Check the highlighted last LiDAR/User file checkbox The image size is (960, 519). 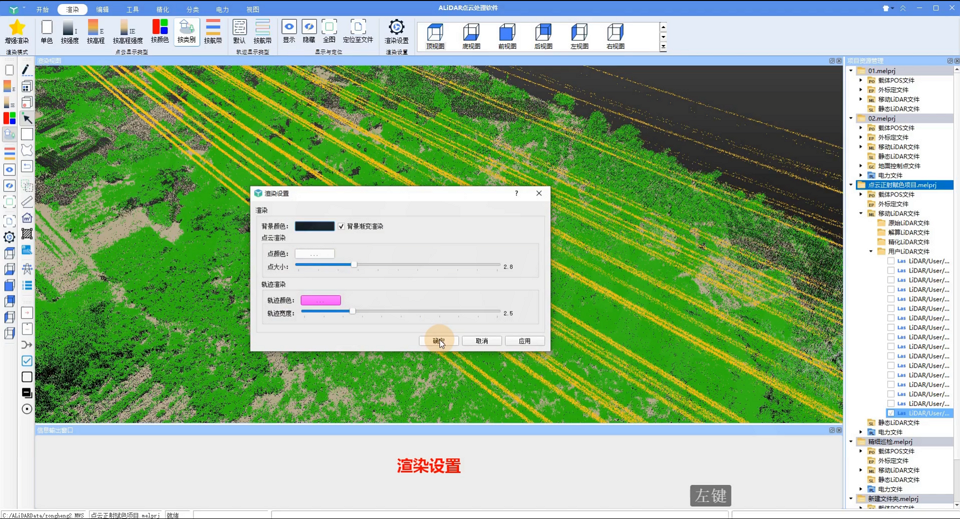pos(891,413)
